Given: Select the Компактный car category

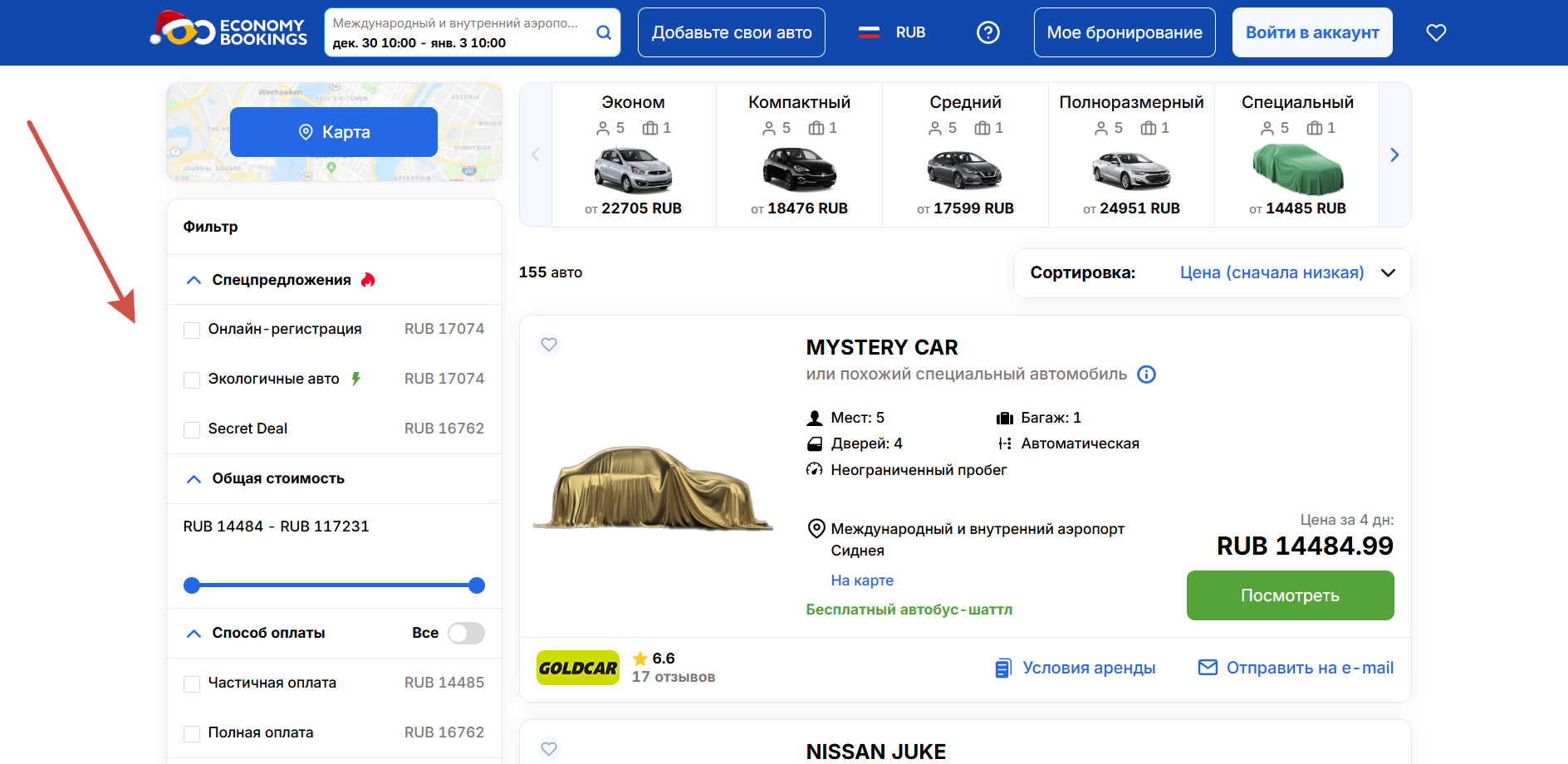Looking at the screenshot, I should click(799, 154).
